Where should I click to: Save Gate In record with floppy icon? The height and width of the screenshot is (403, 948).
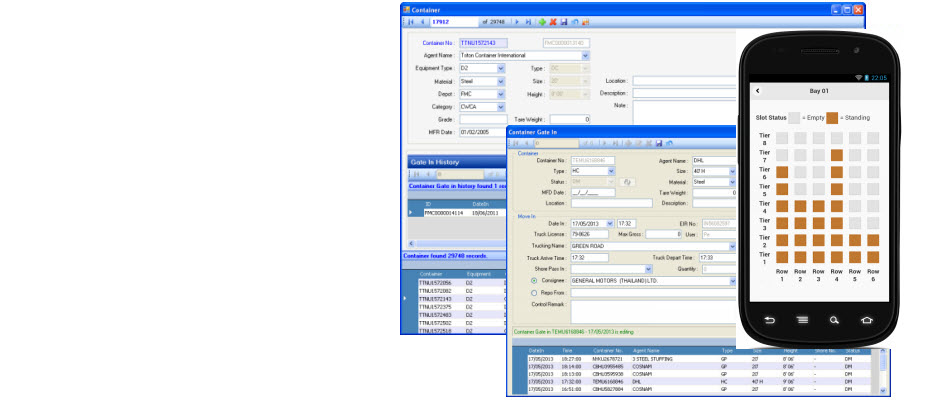point(659,143)
